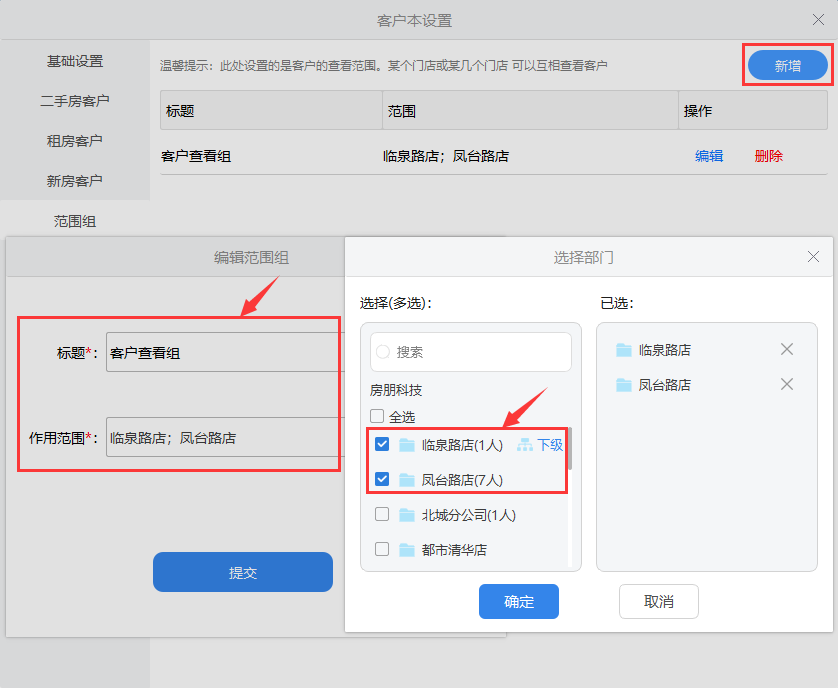Select 都市清华店 row label
This screenshot has width=838, height=688.
point(454,550)
